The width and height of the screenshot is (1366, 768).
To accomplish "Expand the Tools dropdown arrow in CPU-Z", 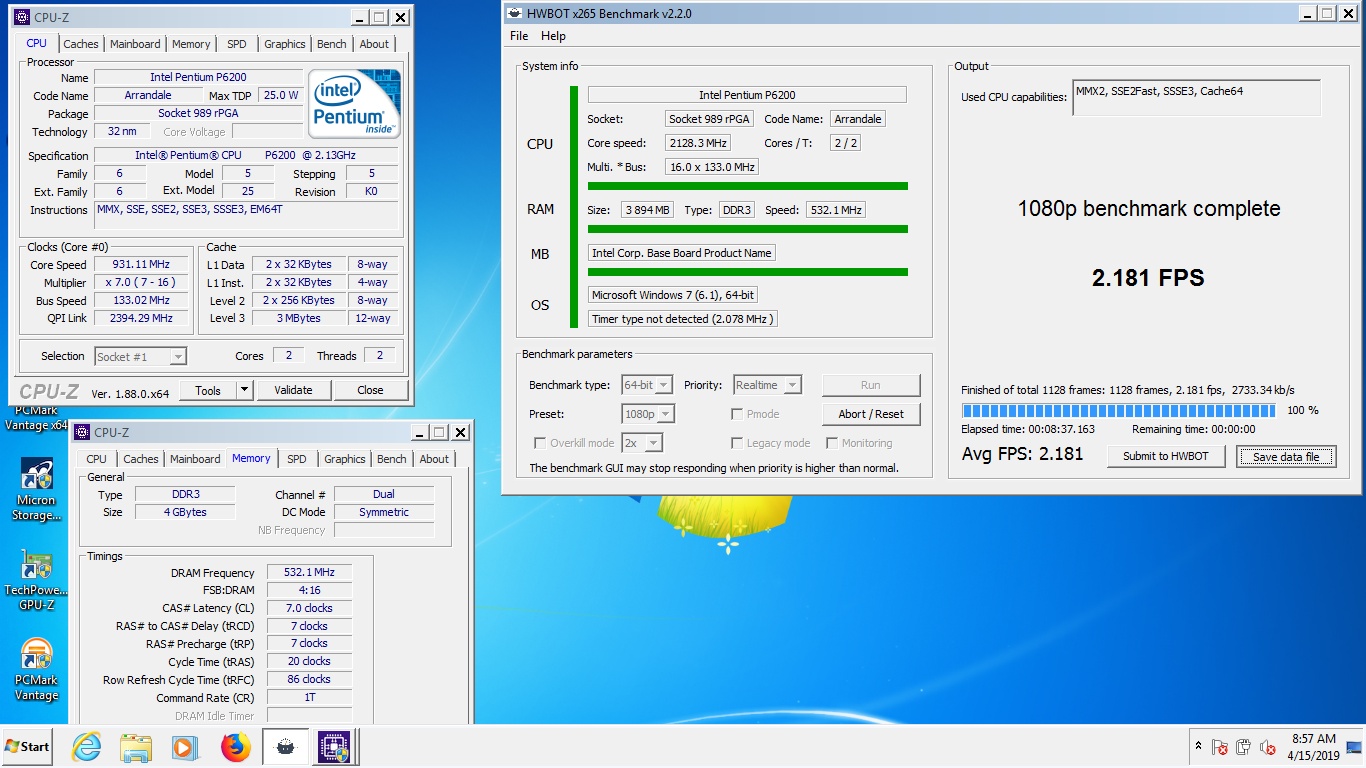I will [x=245, y=390].
